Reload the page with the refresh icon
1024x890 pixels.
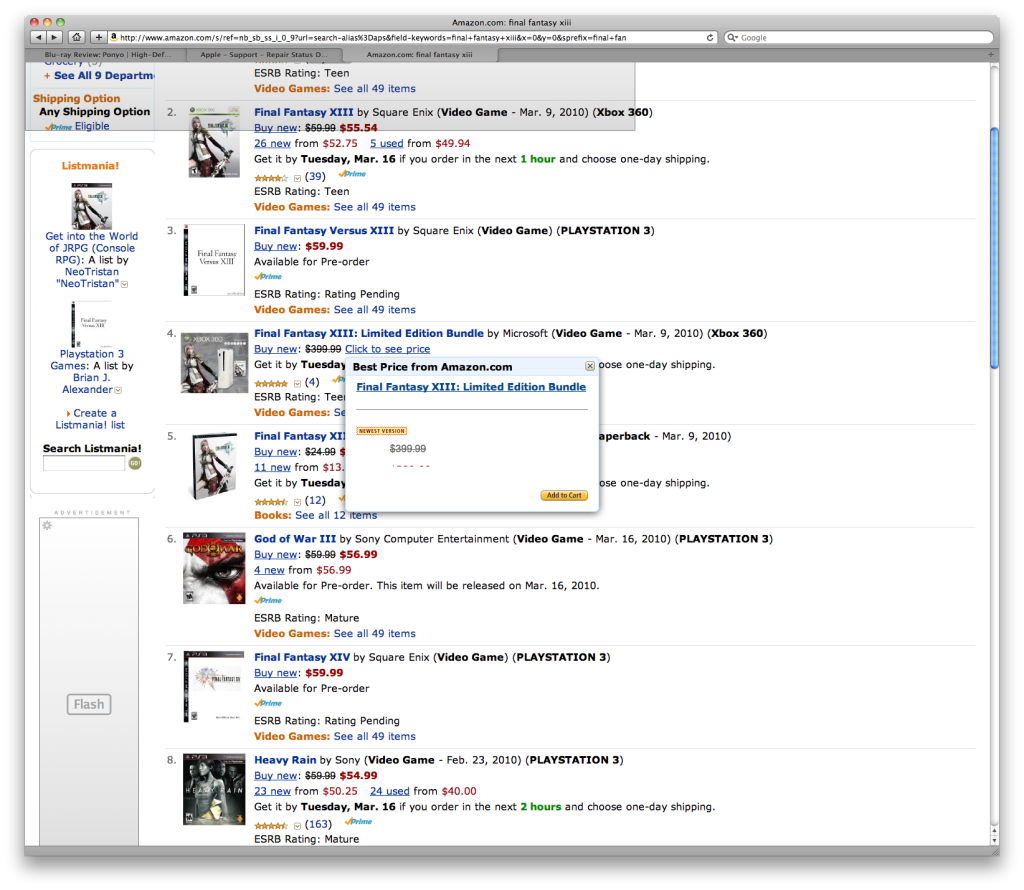point(710,37)
